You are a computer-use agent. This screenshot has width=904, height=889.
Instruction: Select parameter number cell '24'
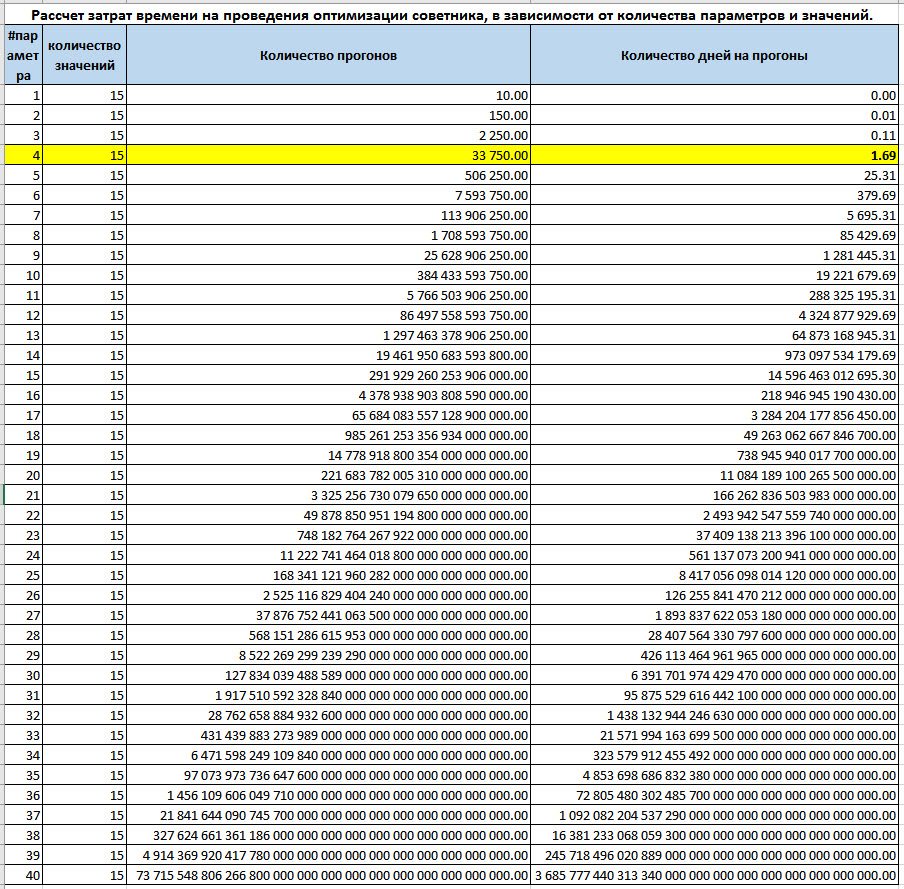point(23,555)
